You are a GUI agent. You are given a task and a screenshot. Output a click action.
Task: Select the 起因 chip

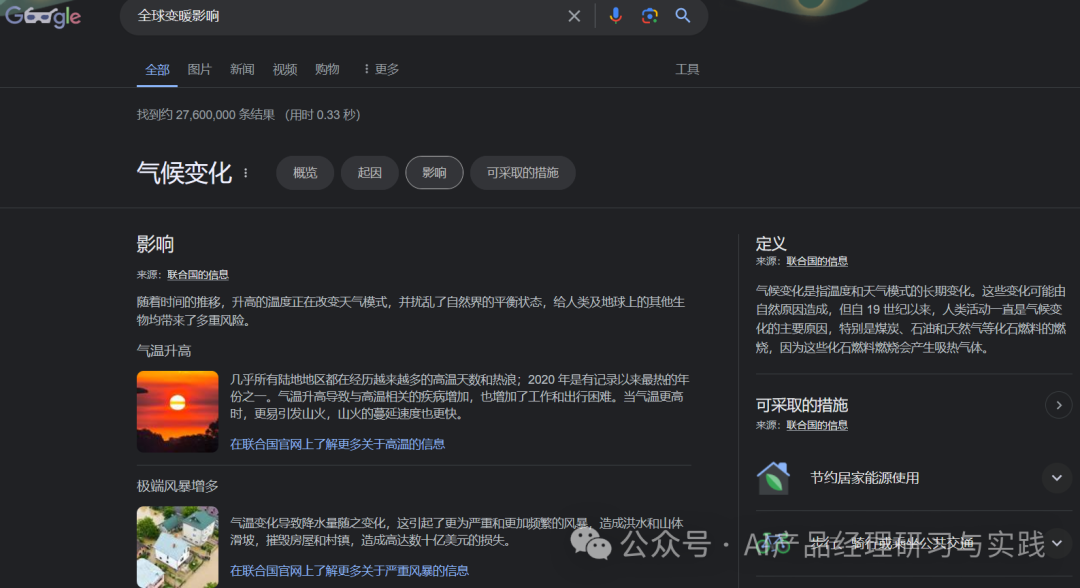(369, 173)
